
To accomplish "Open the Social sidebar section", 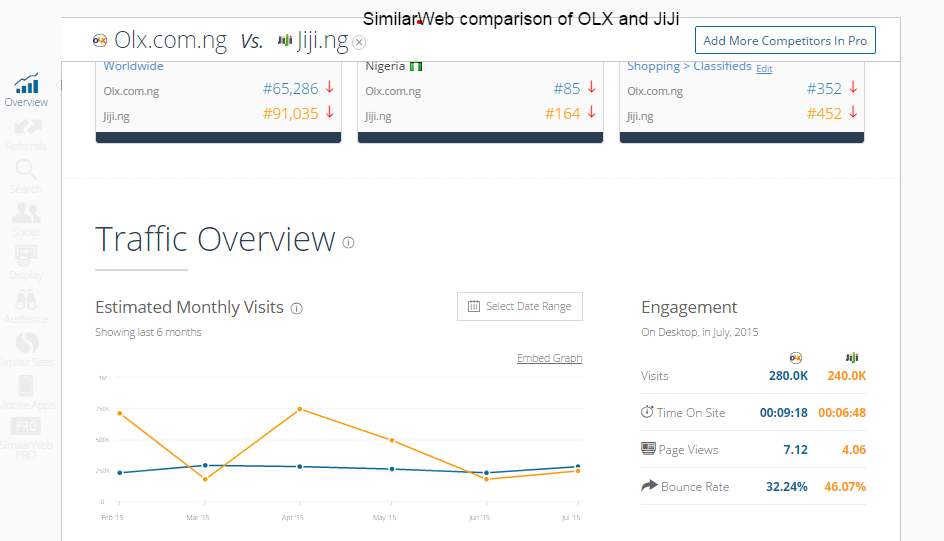I will tap(26, 220).
